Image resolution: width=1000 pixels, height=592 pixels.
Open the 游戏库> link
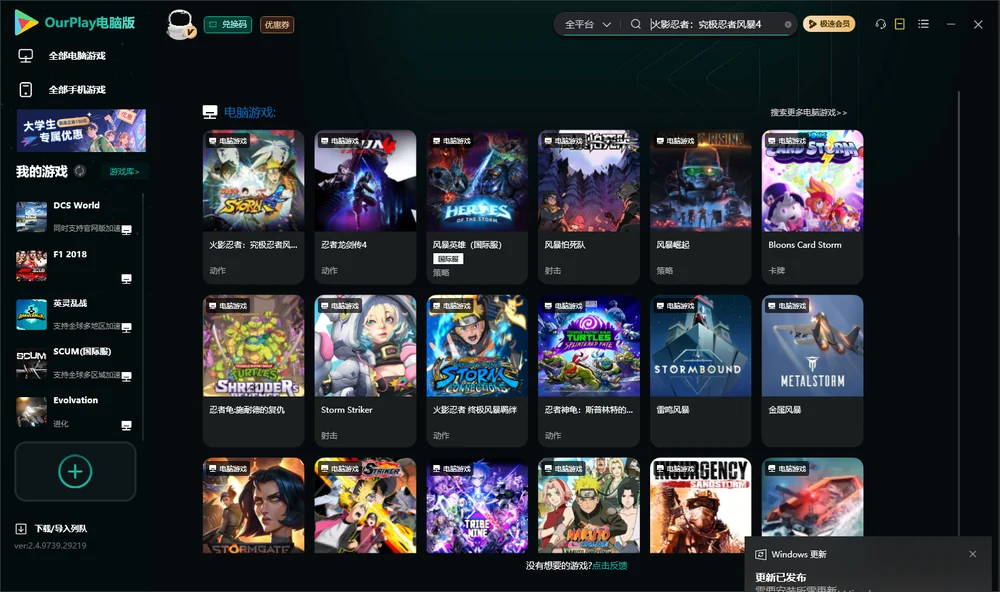(x=124, y=172)
